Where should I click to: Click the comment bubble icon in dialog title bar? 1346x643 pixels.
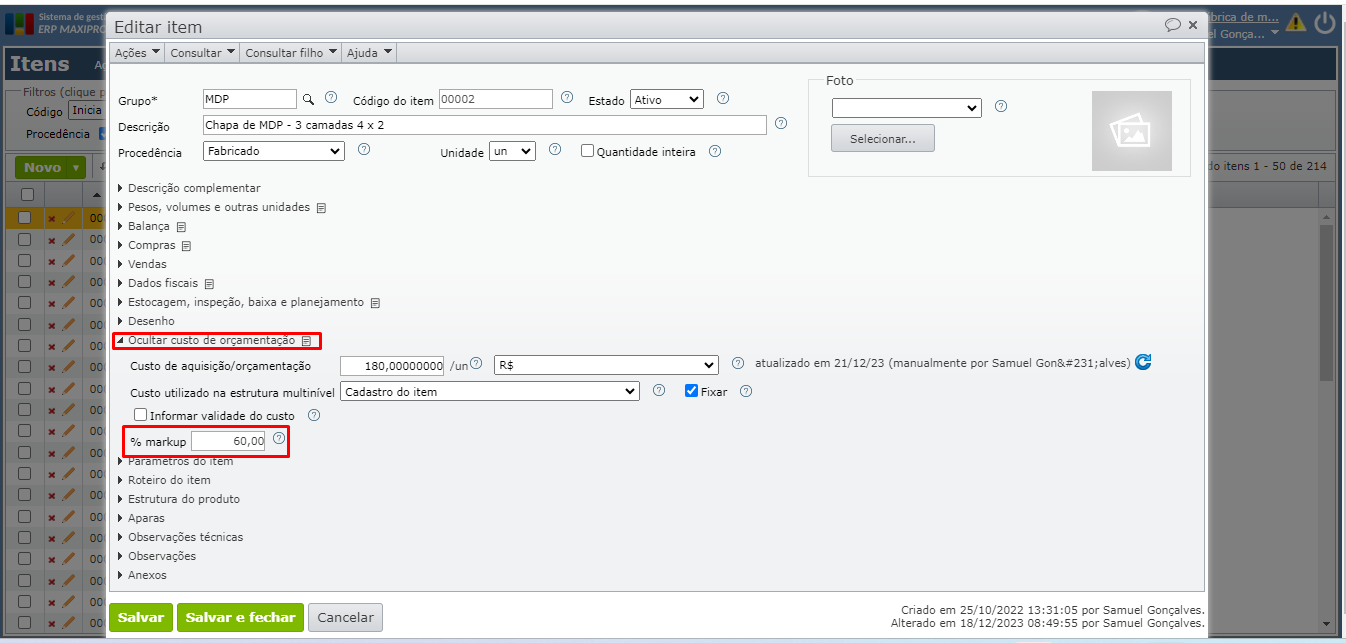pos(1173,25)
